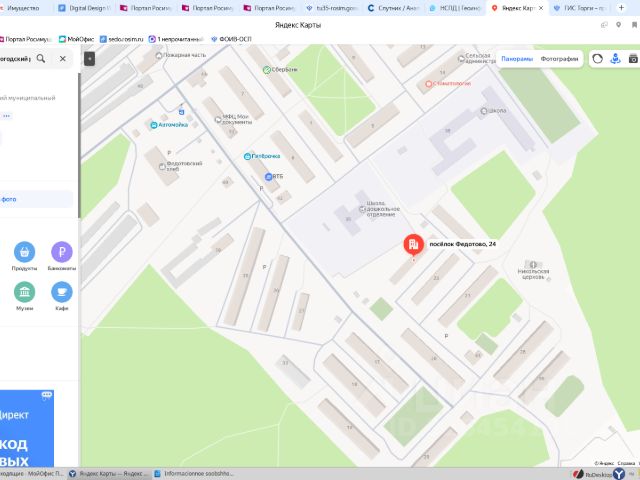
Task: Open a new browser tab
Action: (x=621, y=8)
